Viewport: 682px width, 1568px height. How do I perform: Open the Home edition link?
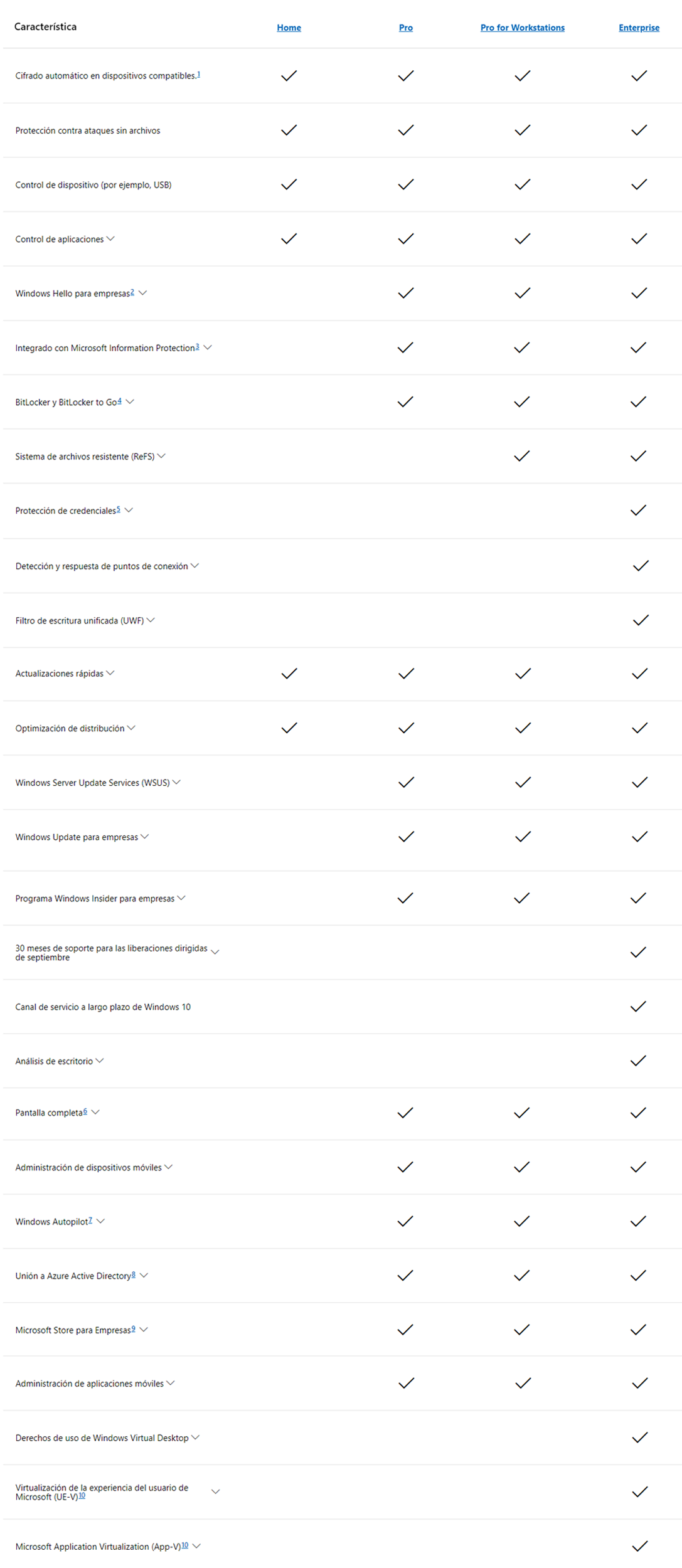tap(289, 28)
